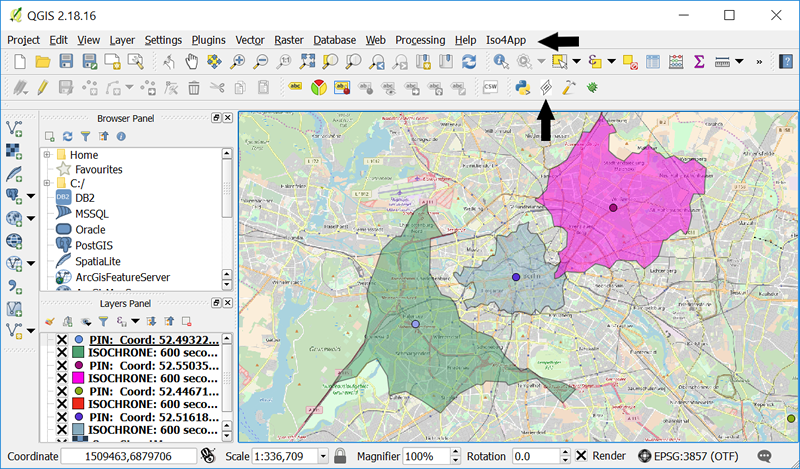Expand the Home folder in Browser Panel

tap(47, 155)
